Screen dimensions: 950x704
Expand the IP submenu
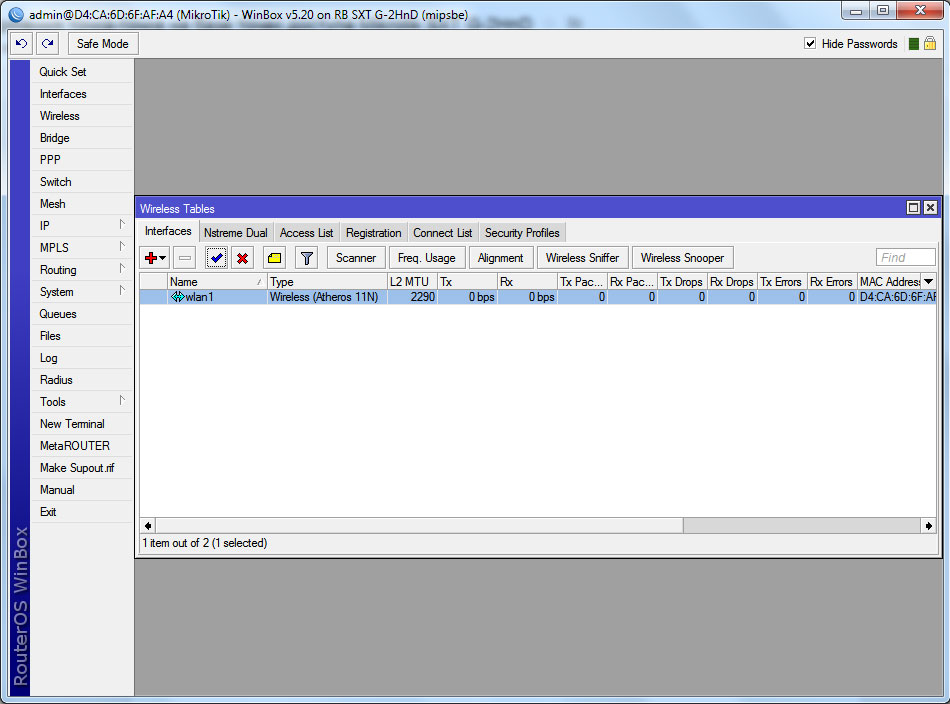pos(82,226)
